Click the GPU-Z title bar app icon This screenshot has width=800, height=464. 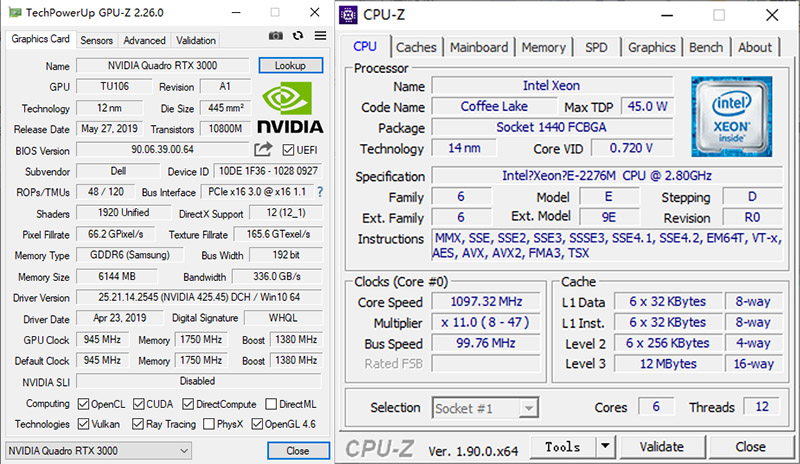pyautogui.click(x=15, y=12)
